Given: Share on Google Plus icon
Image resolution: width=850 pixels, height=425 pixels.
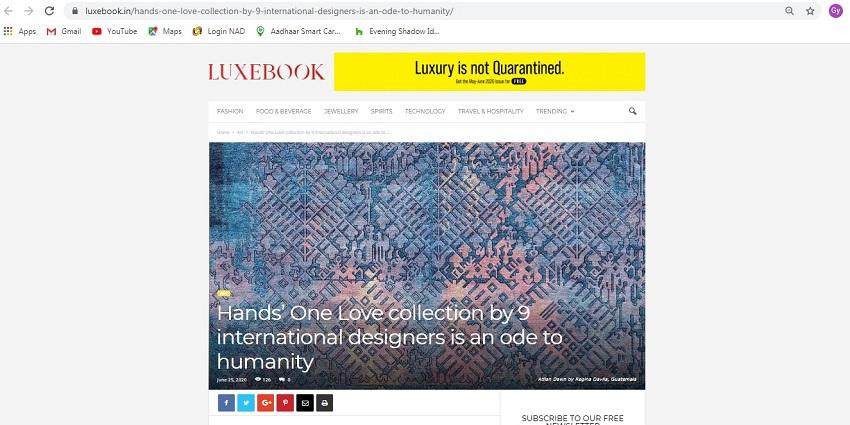Looking at the screenshot, I should pos(266,403).
